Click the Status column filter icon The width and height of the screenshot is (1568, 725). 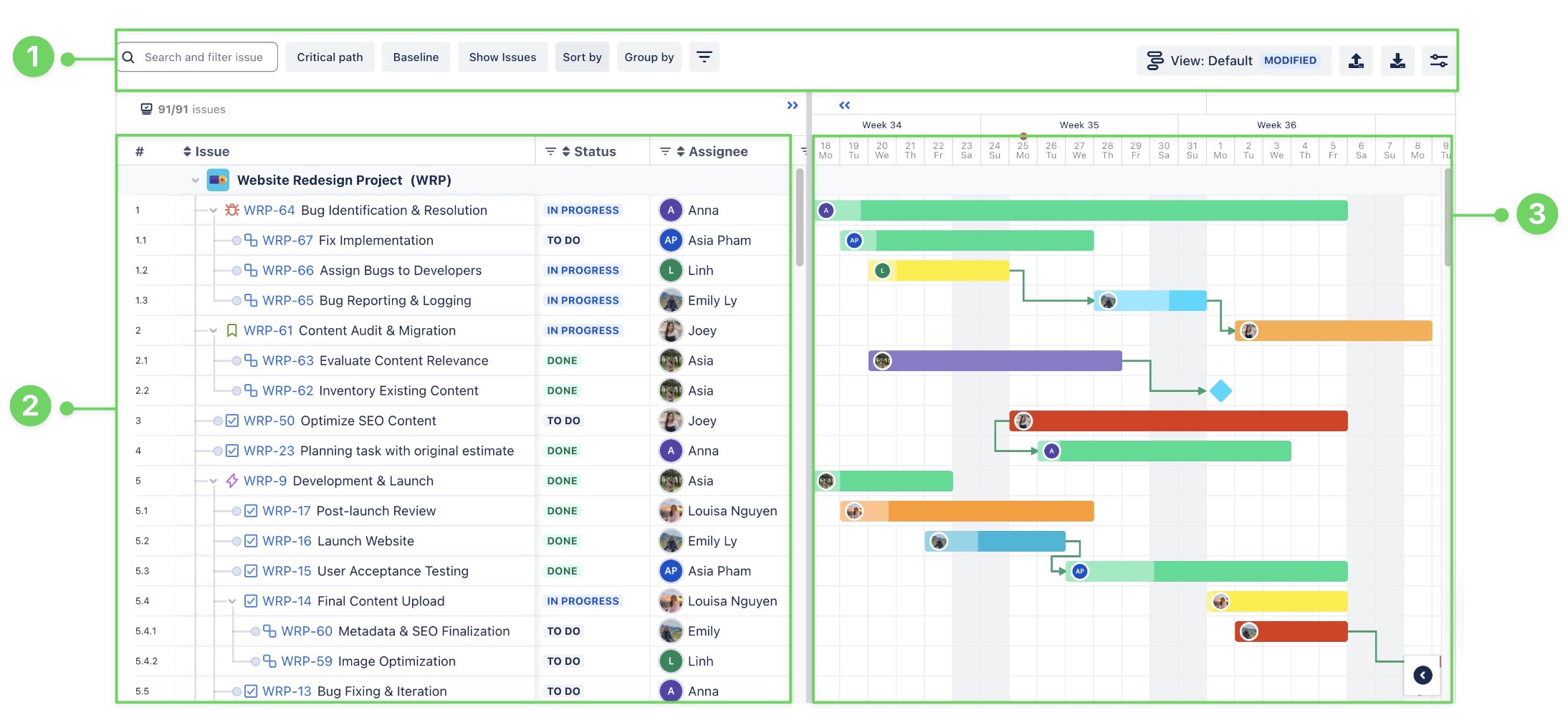coord(550,151)
